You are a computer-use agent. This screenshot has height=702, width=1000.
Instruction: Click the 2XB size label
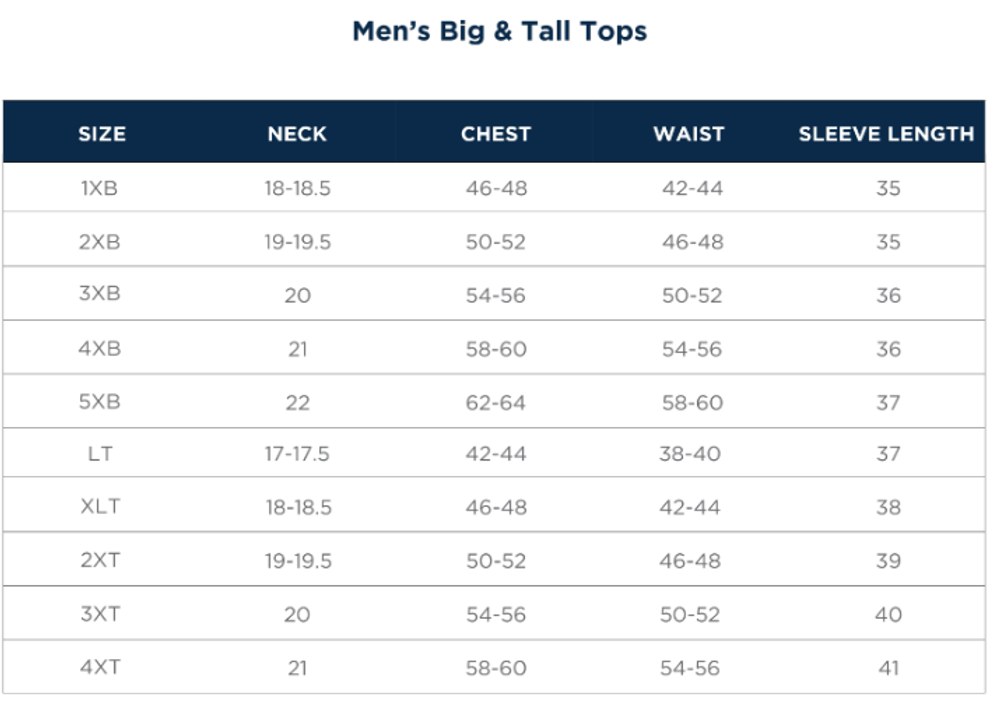pos(99,242)
